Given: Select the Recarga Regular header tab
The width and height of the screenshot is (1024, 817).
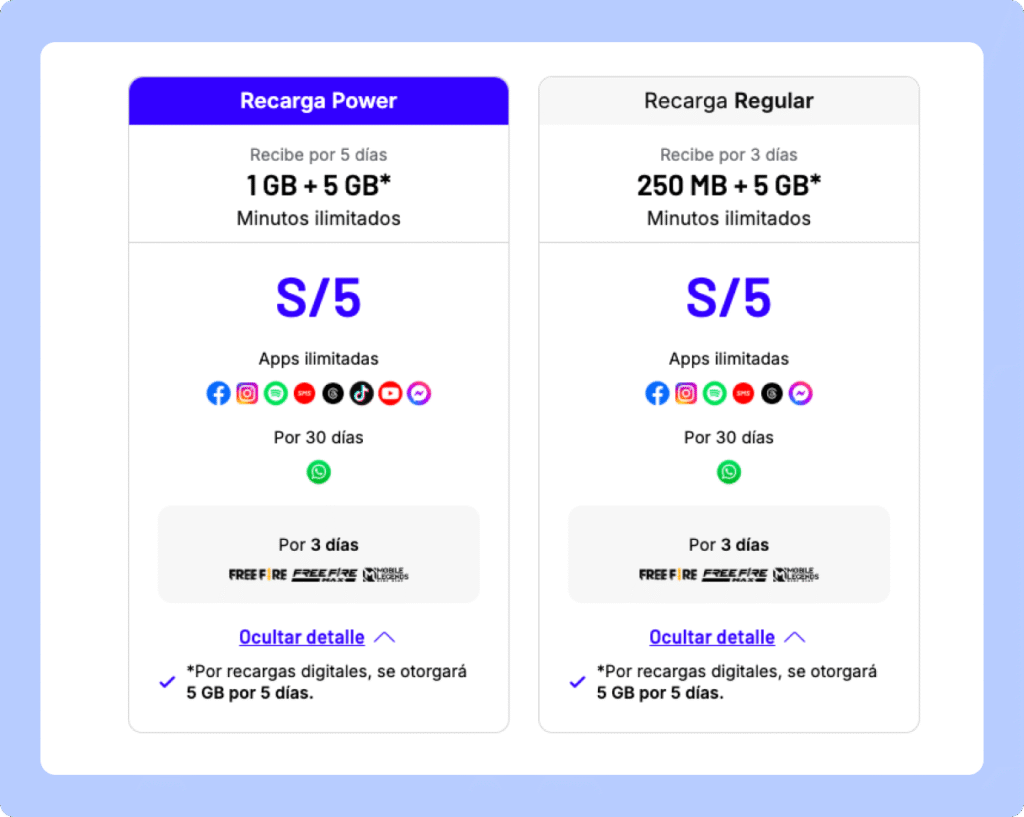Looking at the screenshot, I should 728,101.
